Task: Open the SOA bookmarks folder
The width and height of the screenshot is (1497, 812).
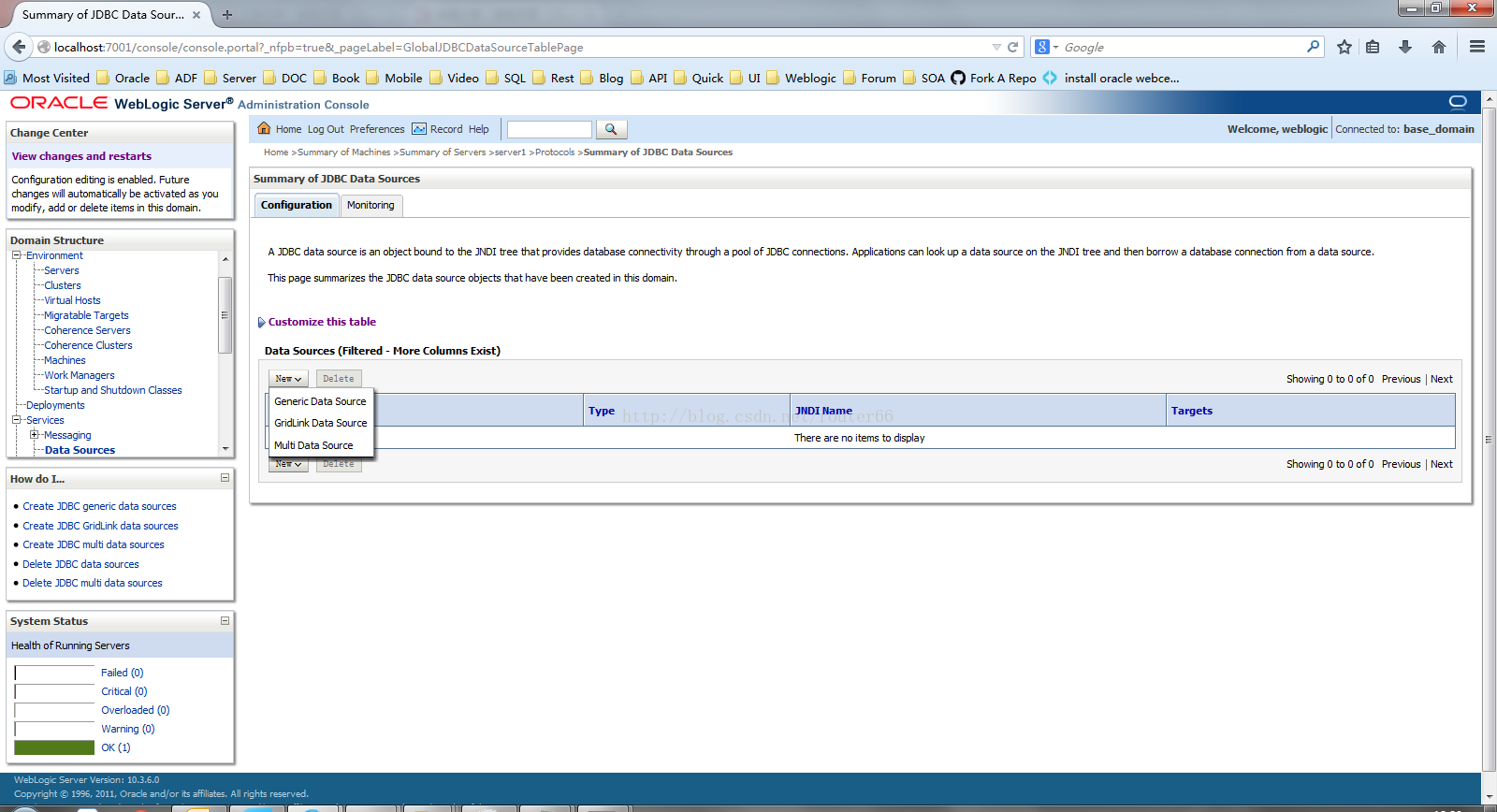Action: [x=923, y=79]
